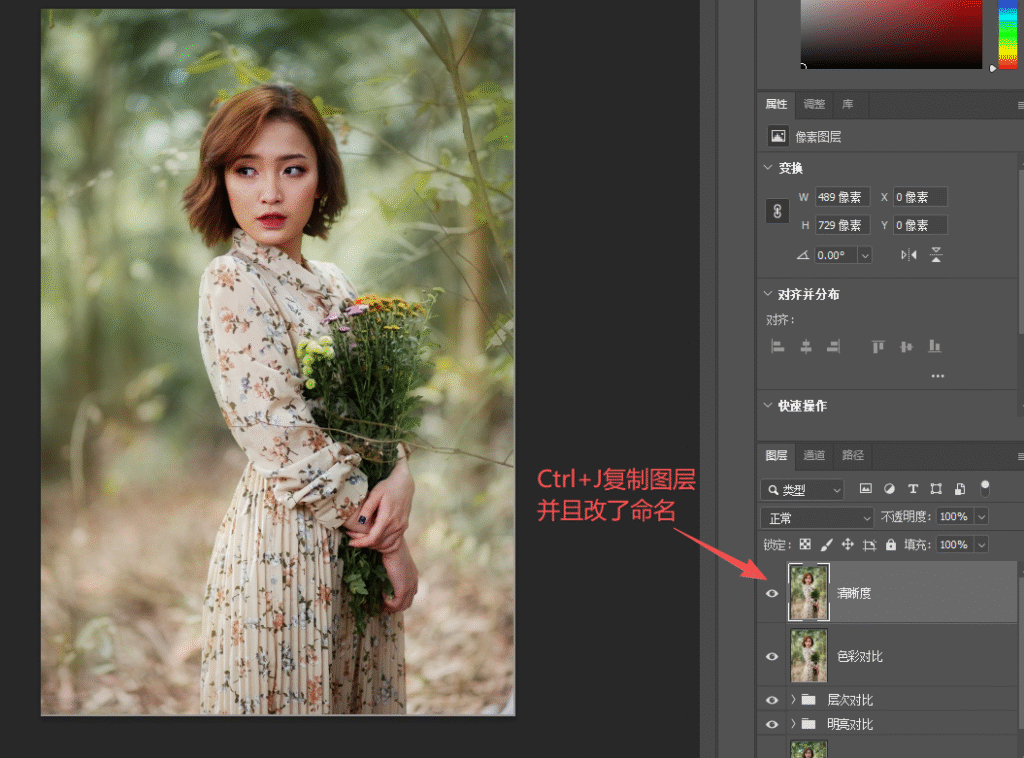Click the rotation angle field
Image resolution: width=1024 pixels, height=758 pixels.
pos(836,255)
